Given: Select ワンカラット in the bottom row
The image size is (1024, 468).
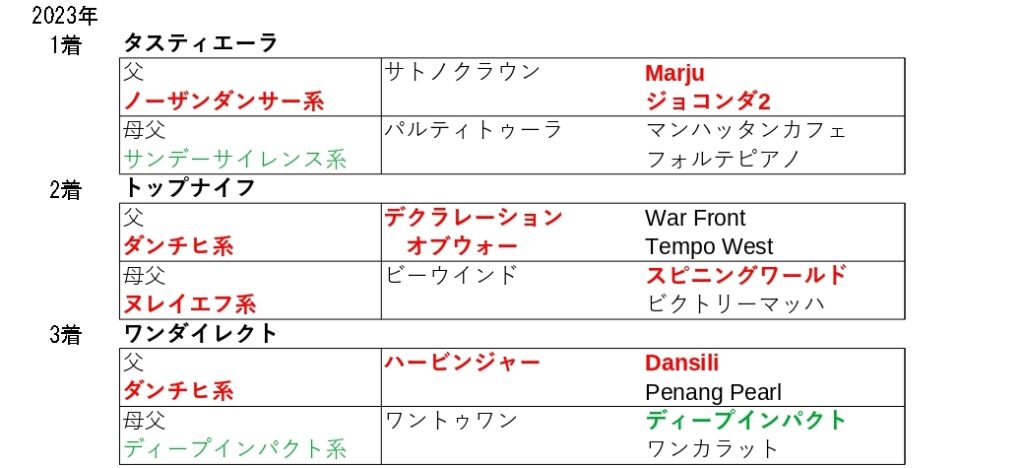Looking at the screenshot, I should (712, 449).
